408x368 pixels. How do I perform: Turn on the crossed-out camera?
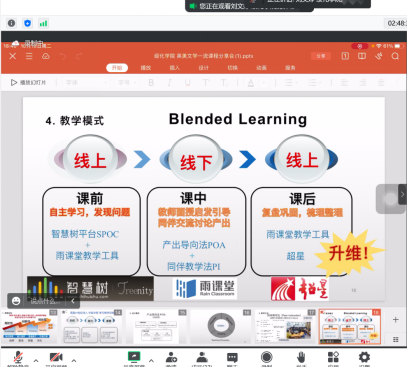[56, 358]
